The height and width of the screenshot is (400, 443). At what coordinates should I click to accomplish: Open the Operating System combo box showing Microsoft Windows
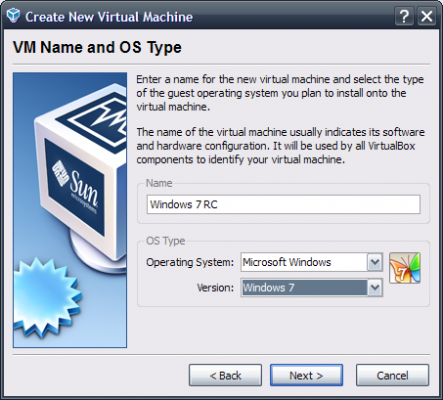click(311, 262)
